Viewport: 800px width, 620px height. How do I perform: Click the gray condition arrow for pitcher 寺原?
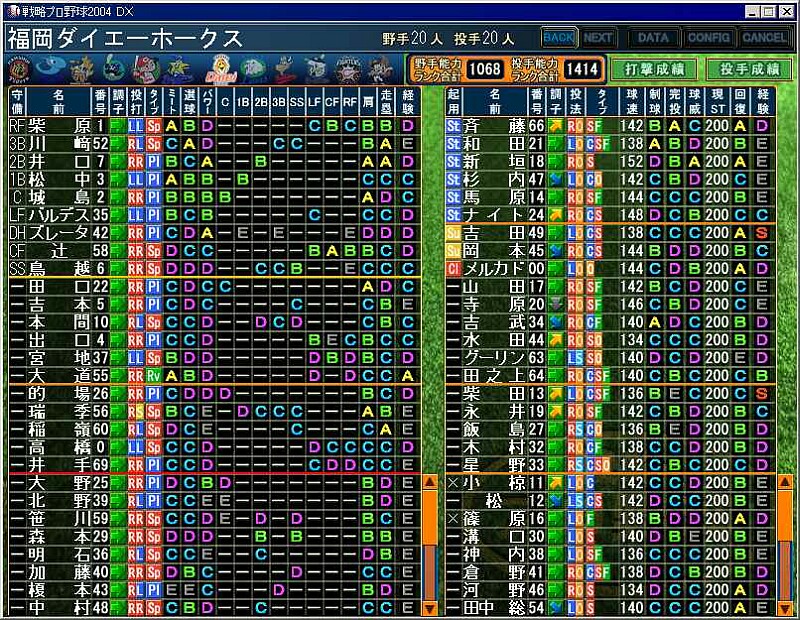[556, 304]
